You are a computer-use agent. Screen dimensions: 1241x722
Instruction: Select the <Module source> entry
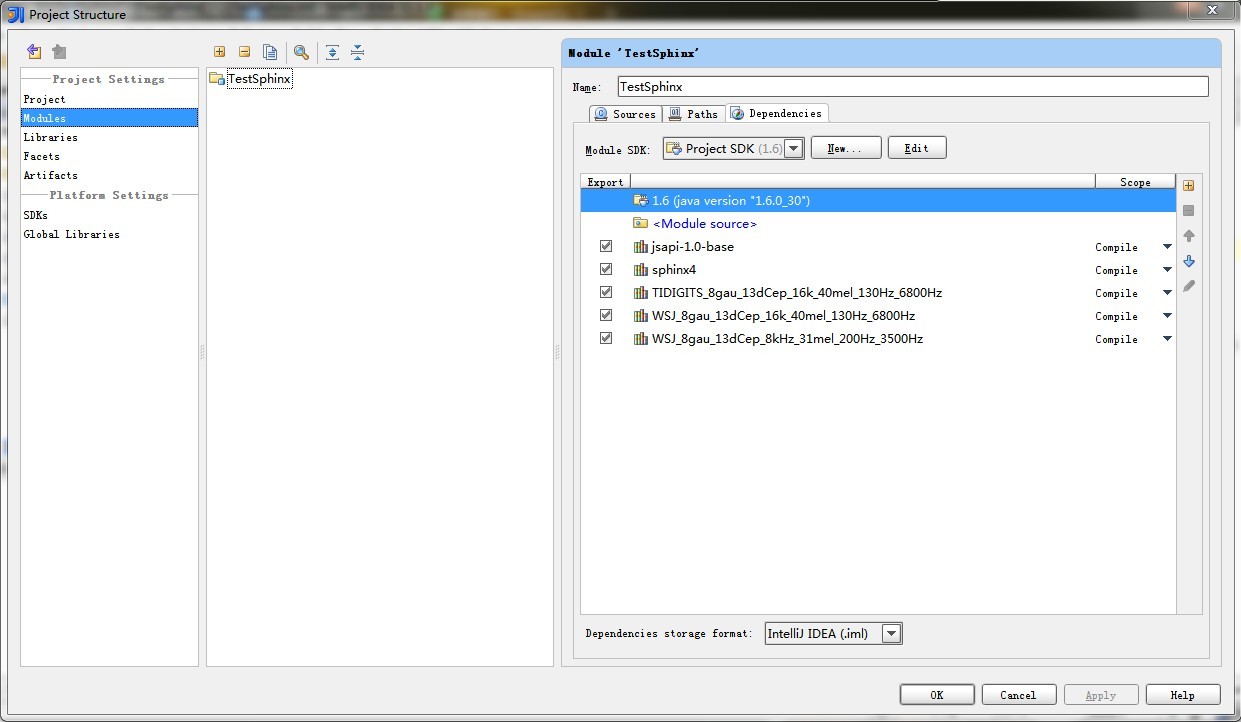(704, 224)
